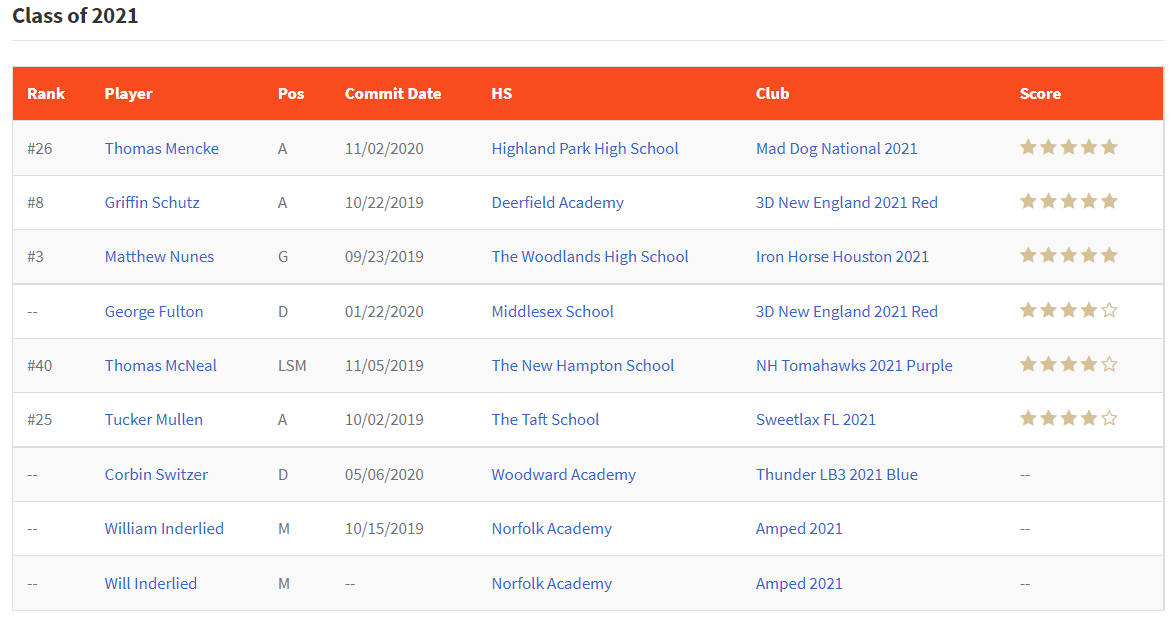Click the Commit Date column header
Screen dimensions: 1176x619
point(393,93)
